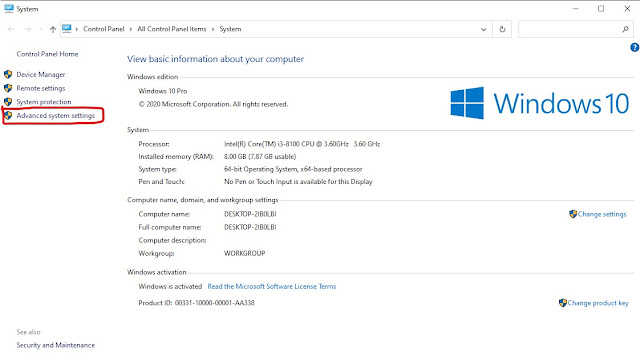This screenshot has height=360, width=640.
Task: Click the shield icon beside Advanced system settings
Action: click(8, 116)
